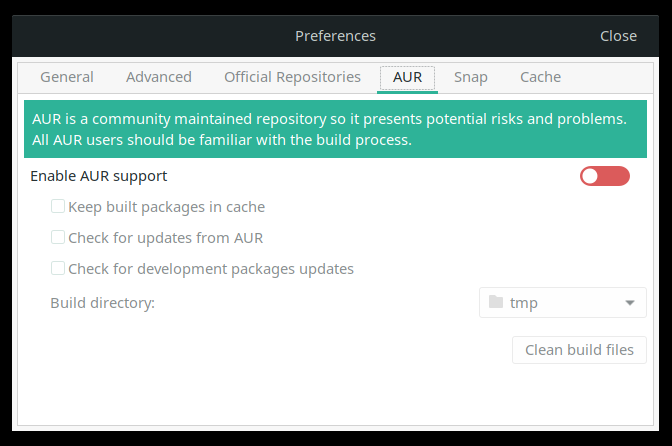The width and height of the screenshot is (672, 446).
Task: Enable Check for updates from AUR
Action: pyautogui.click(x=58, y=238)
